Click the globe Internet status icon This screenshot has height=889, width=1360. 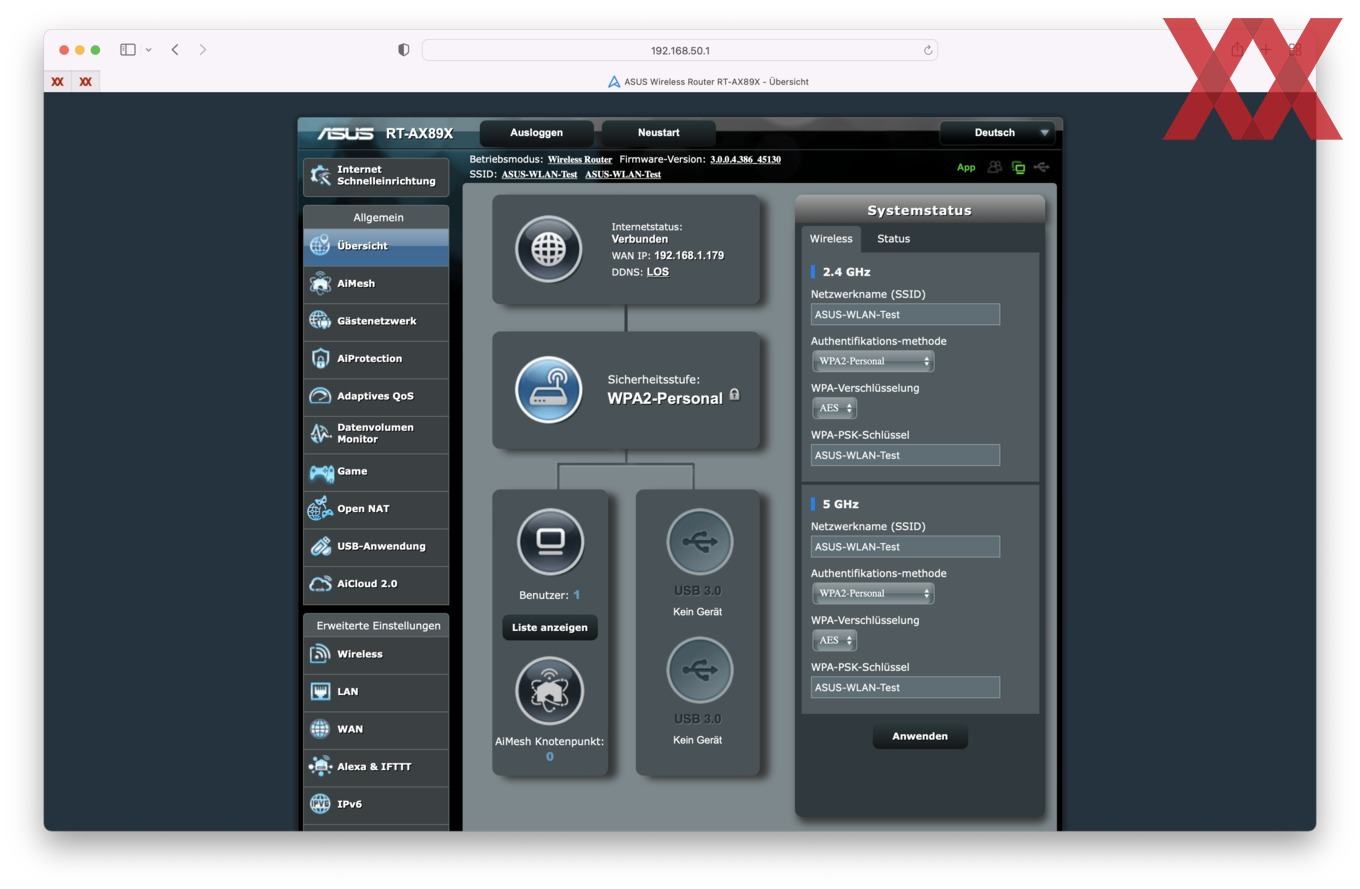point(548,249)
